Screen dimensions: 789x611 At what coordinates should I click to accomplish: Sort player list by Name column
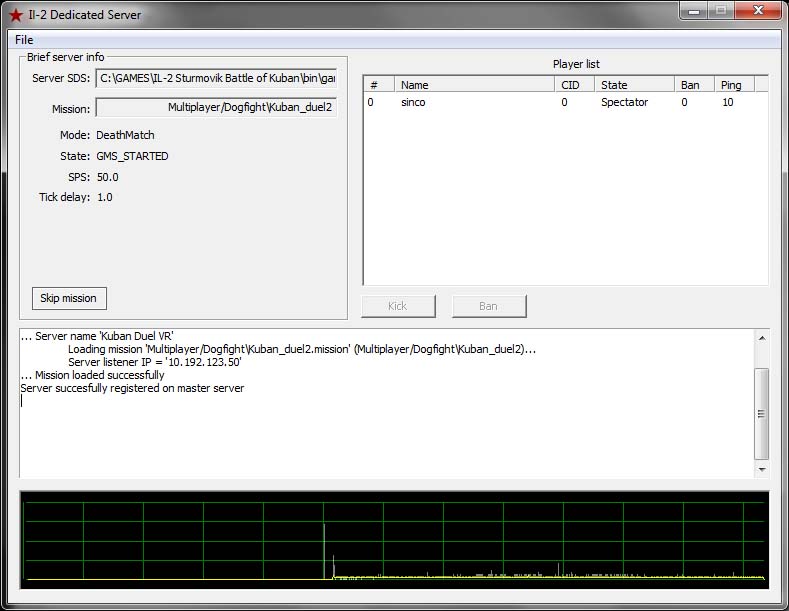pyautogui.click(x=474, y=85)
